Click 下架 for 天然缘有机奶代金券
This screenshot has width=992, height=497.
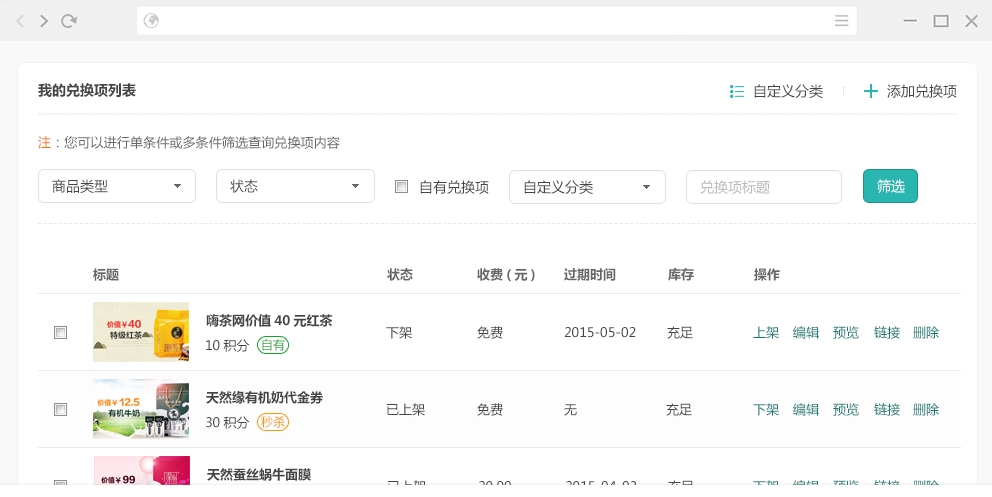pyautogui.click(x=766, y=409)
